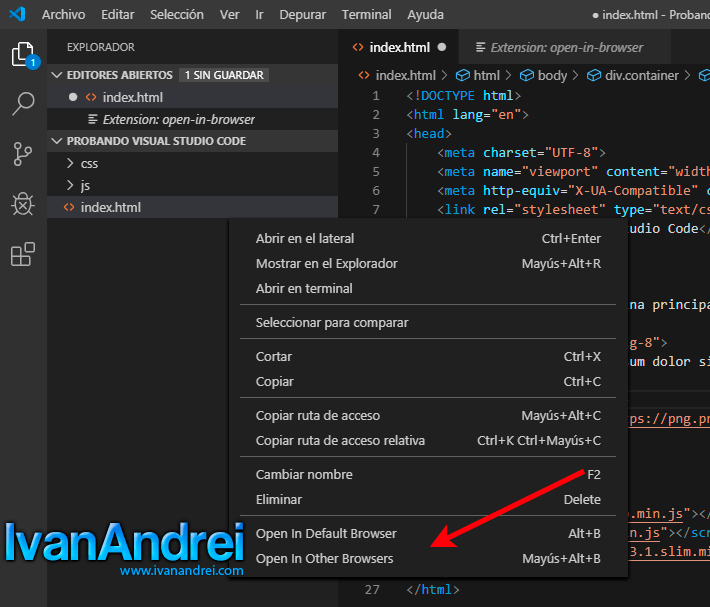Choose Abrir en el lateral
This screenshot has height=607, width=710.
coord(428,239)
